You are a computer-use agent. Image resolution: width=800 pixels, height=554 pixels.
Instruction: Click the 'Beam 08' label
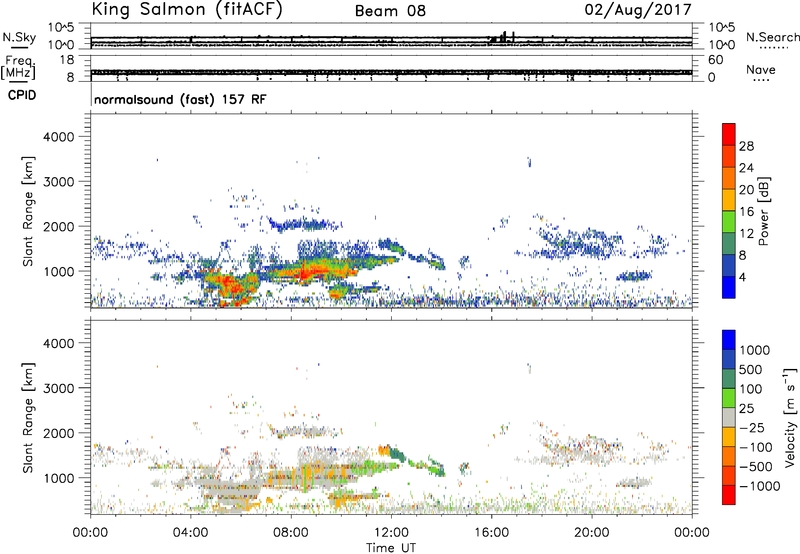tap(390, 11)
